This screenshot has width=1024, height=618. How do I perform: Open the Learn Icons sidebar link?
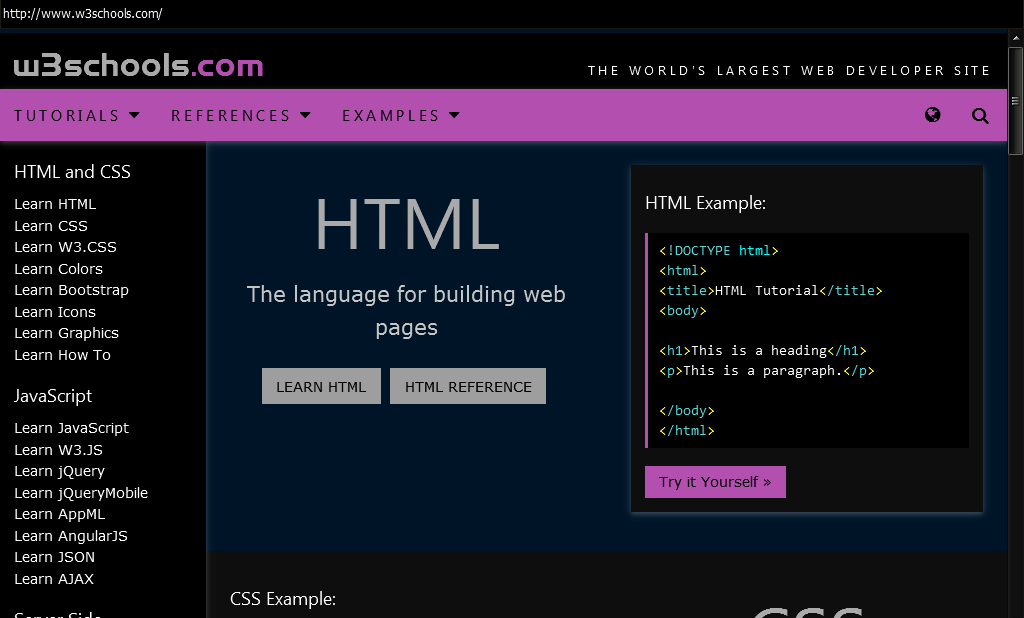[55, 312]
